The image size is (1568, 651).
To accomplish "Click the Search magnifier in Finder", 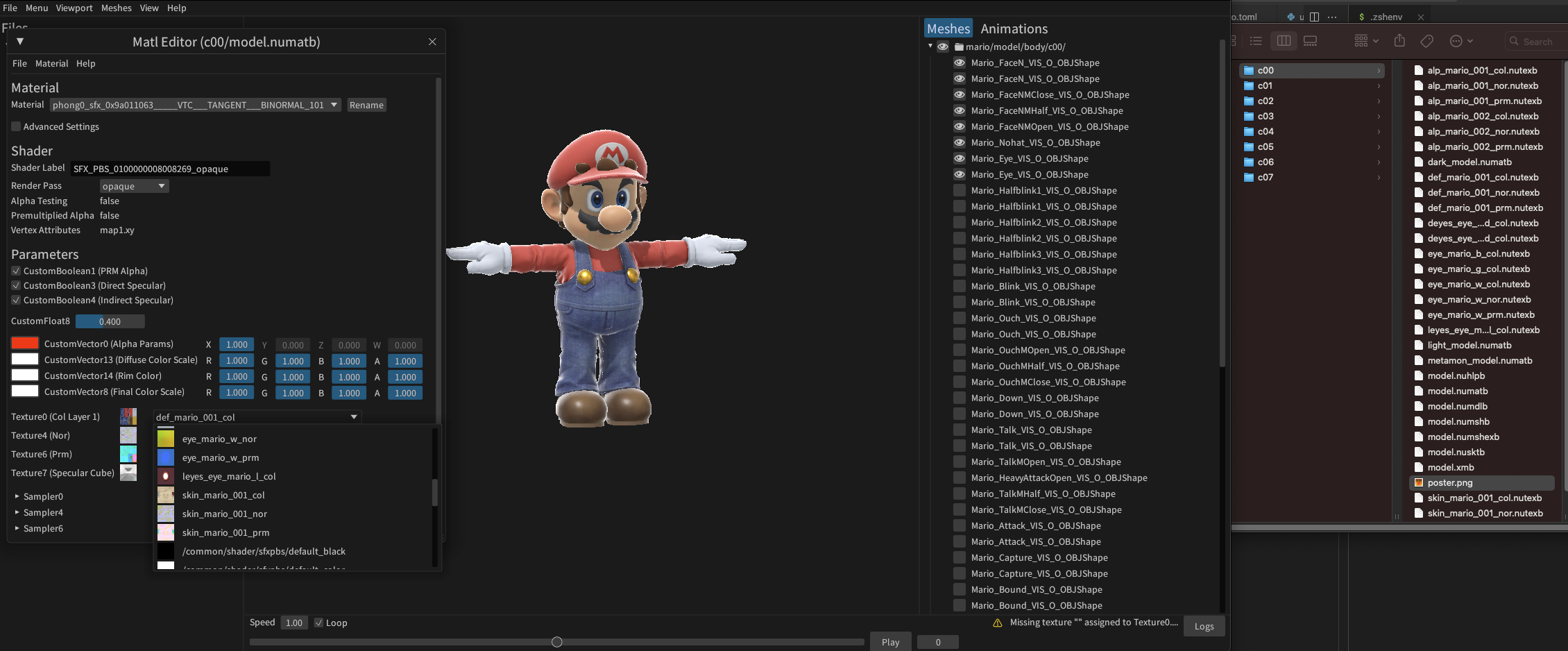I will [x=1515, y=41].
